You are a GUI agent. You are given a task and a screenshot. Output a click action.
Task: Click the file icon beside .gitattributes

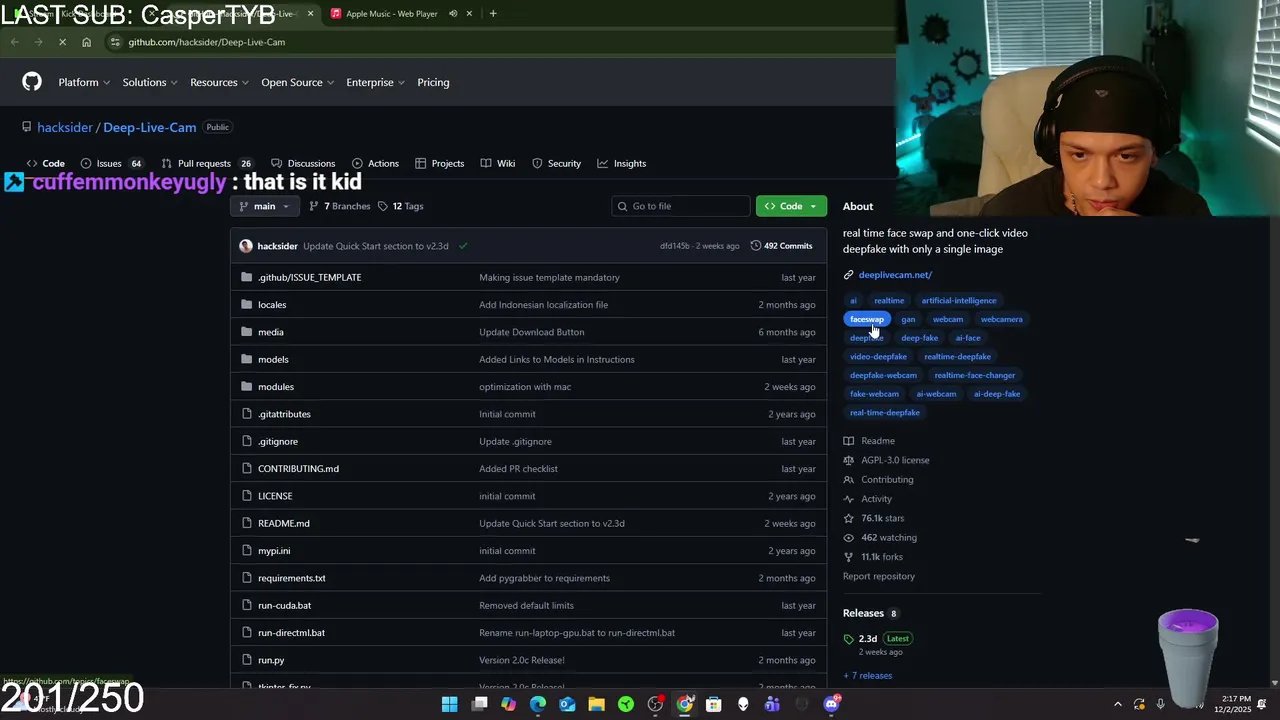[247, 414]
